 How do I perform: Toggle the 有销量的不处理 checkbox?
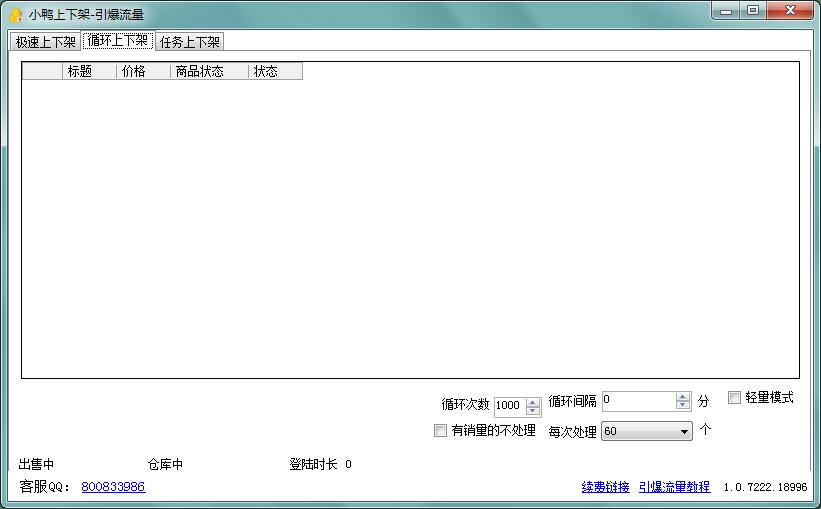pos(440,430)
